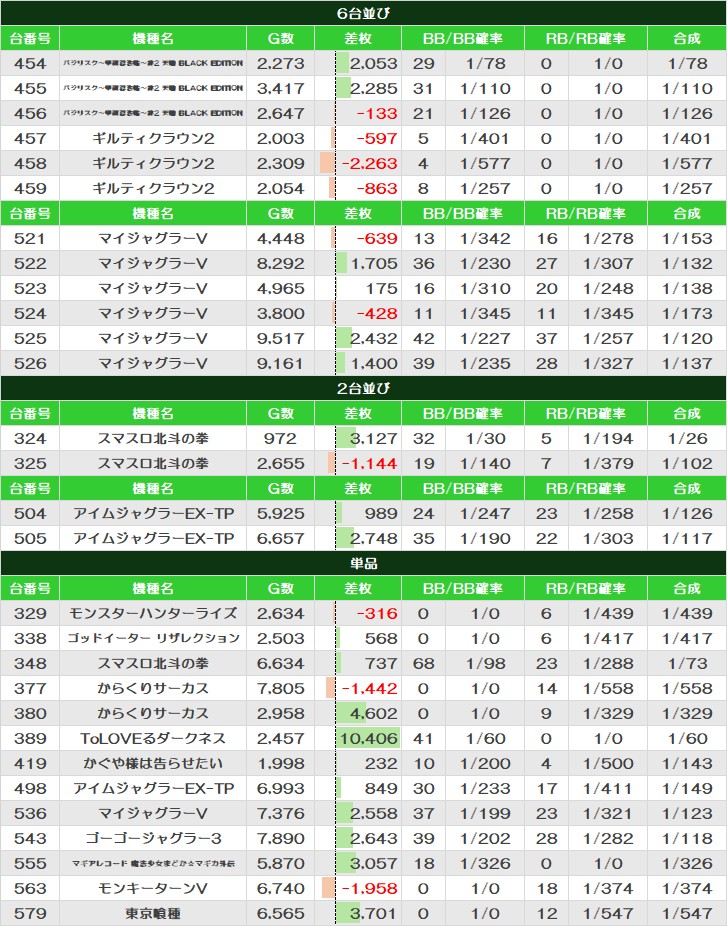Click the 1/110 BB probability in row 455
Screen dimensions: 727x926
485,88
